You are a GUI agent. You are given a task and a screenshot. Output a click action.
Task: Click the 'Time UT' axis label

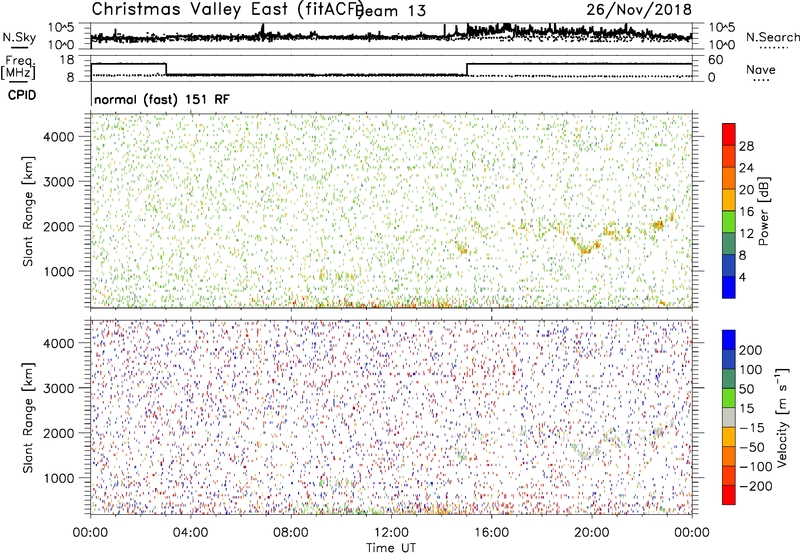click(x=391, y=548)
